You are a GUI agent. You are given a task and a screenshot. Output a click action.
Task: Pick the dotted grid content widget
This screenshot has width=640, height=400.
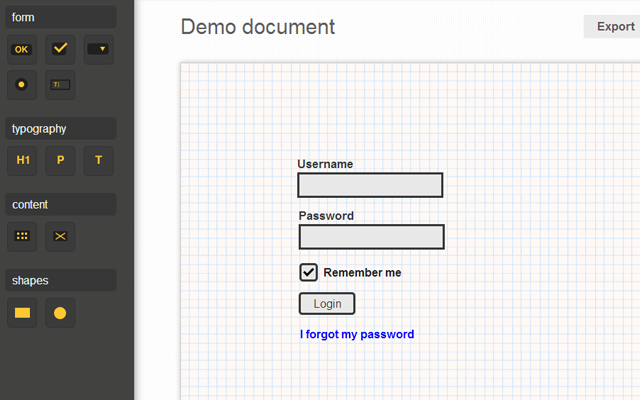pos(22,236)
